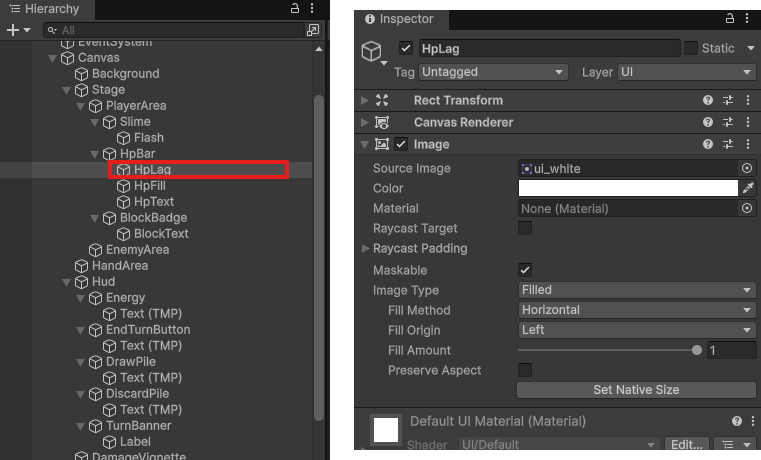Click the material Edit button

point(687,444)
